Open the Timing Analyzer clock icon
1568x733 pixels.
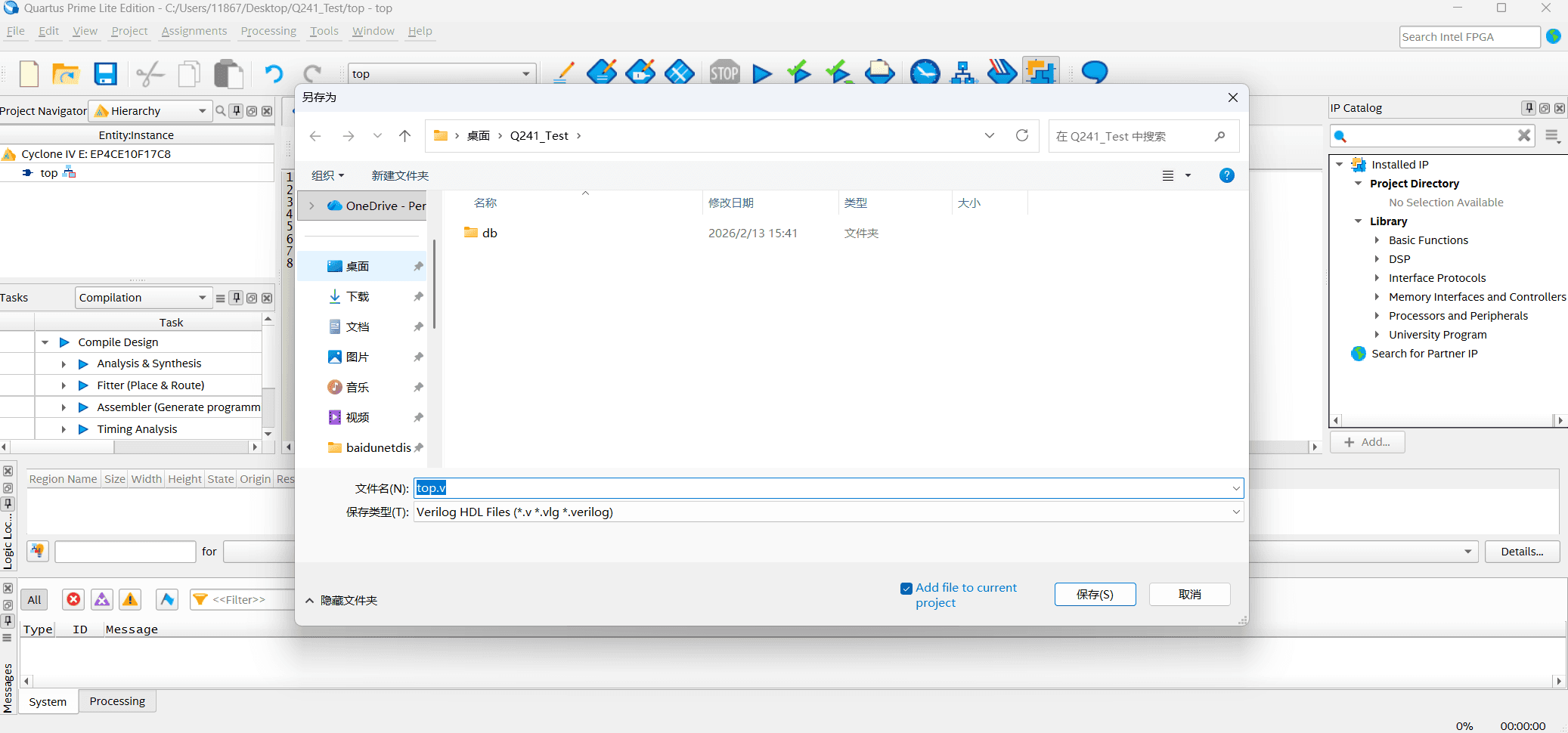click(x=925, y=73)
